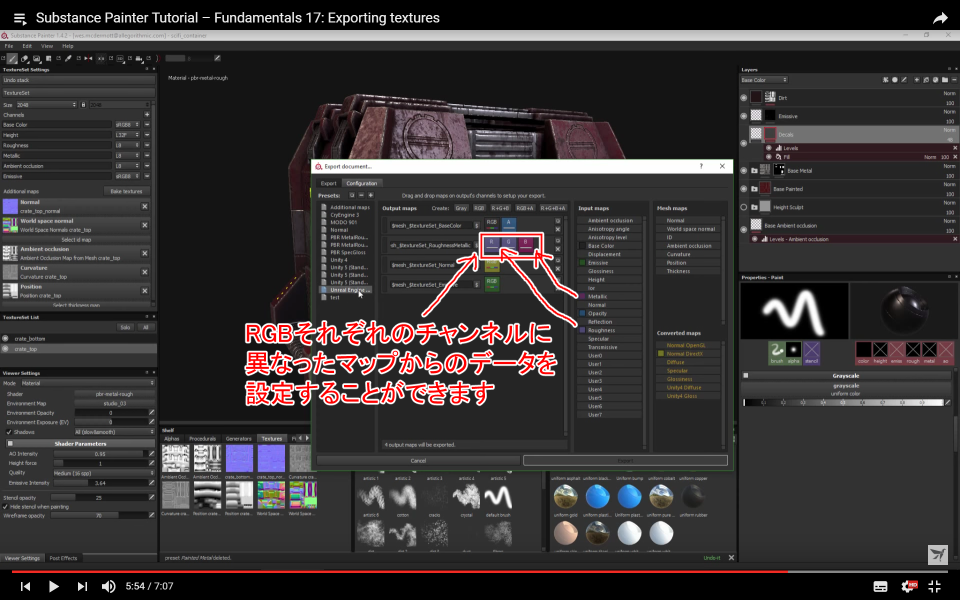This screenshot has height=600, width=960.
Task: Select the color picker eyedropper tool
Action: (x=69, y=59)
